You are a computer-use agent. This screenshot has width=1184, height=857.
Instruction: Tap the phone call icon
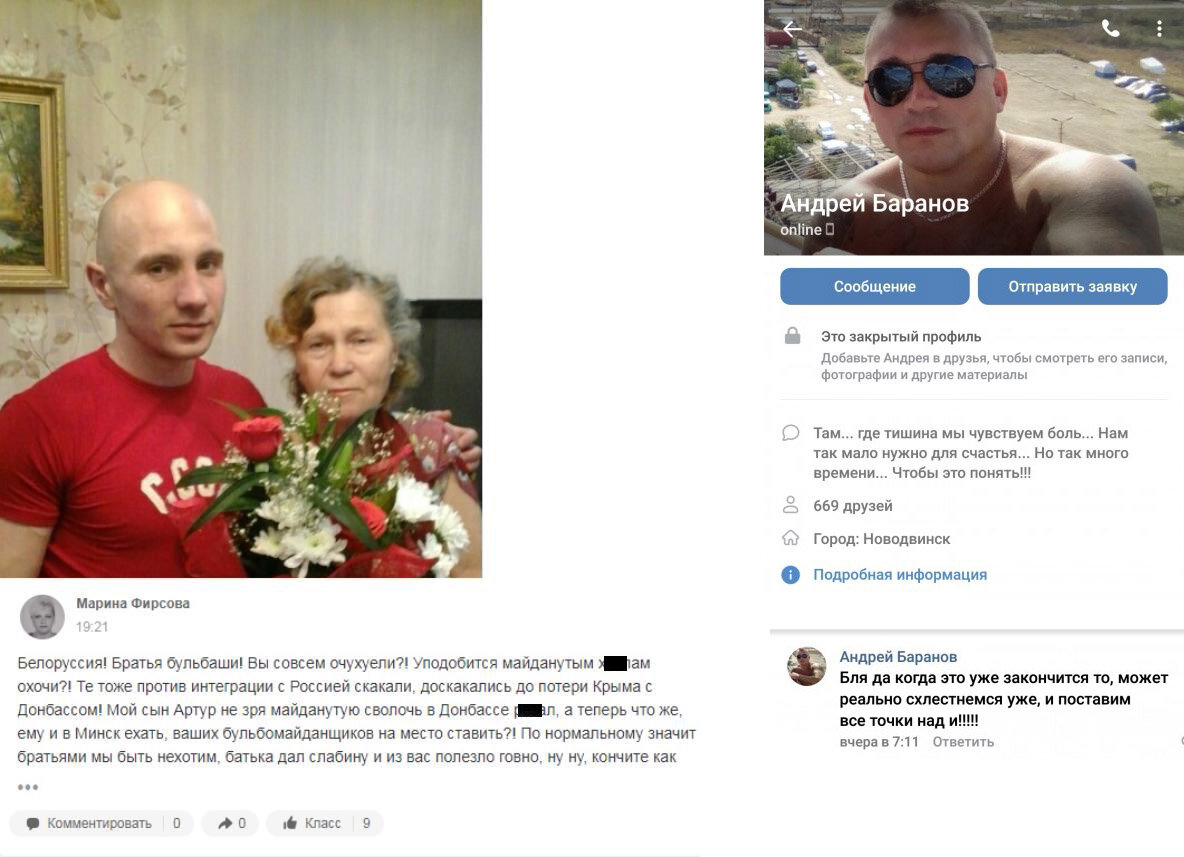point(1110,29)
